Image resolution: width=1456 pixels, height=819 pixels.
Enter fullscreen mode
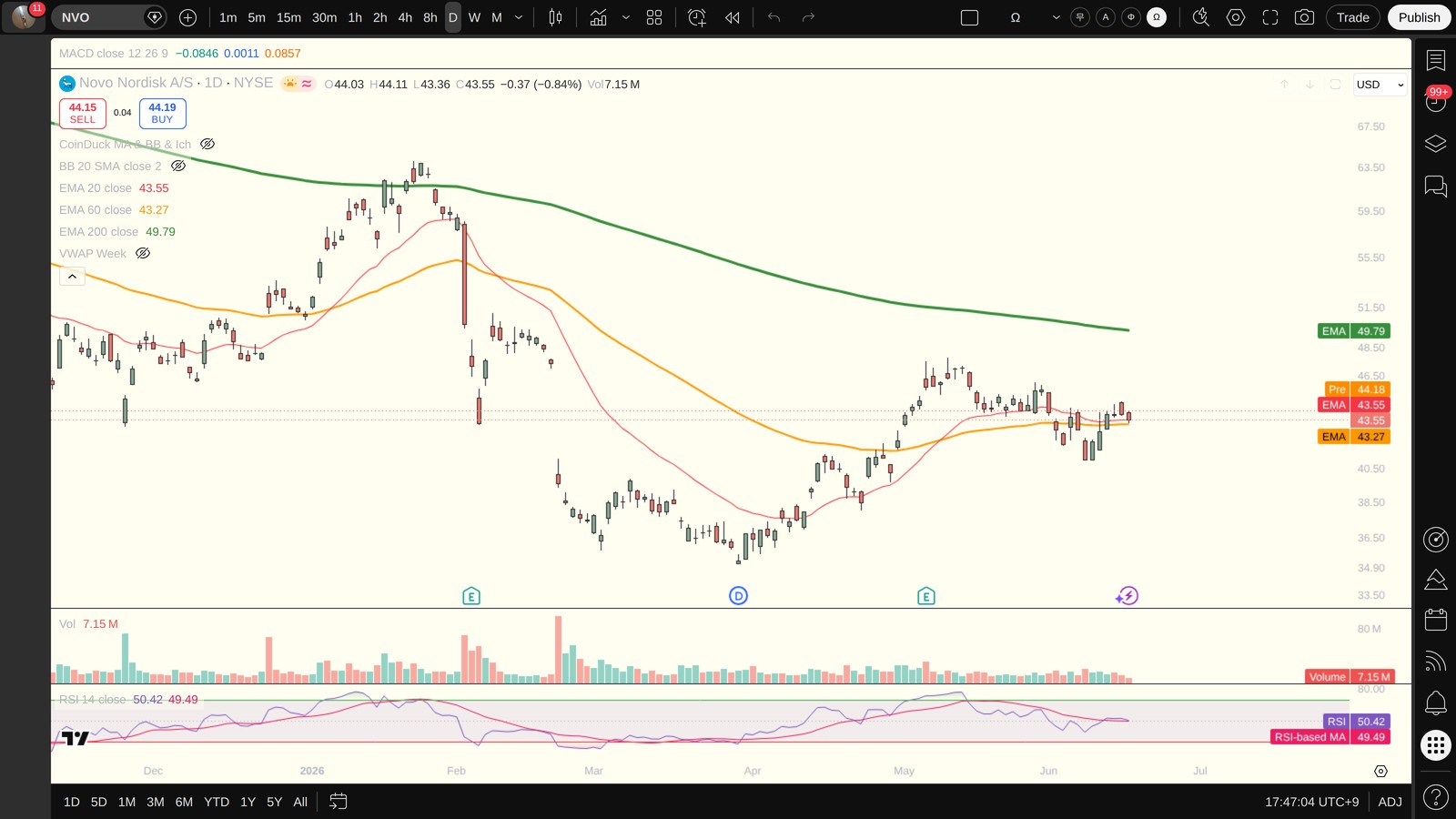coord(1270,17)
